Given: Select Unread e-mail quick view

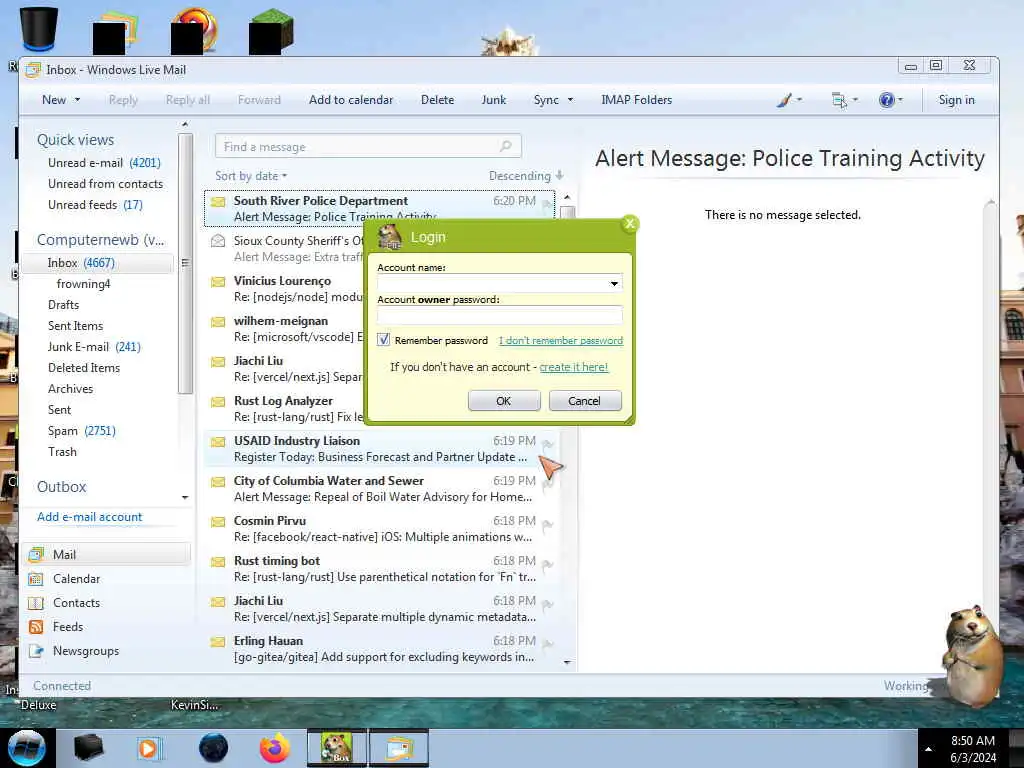Looking at the screenshot, I should (x=104, y=163).
